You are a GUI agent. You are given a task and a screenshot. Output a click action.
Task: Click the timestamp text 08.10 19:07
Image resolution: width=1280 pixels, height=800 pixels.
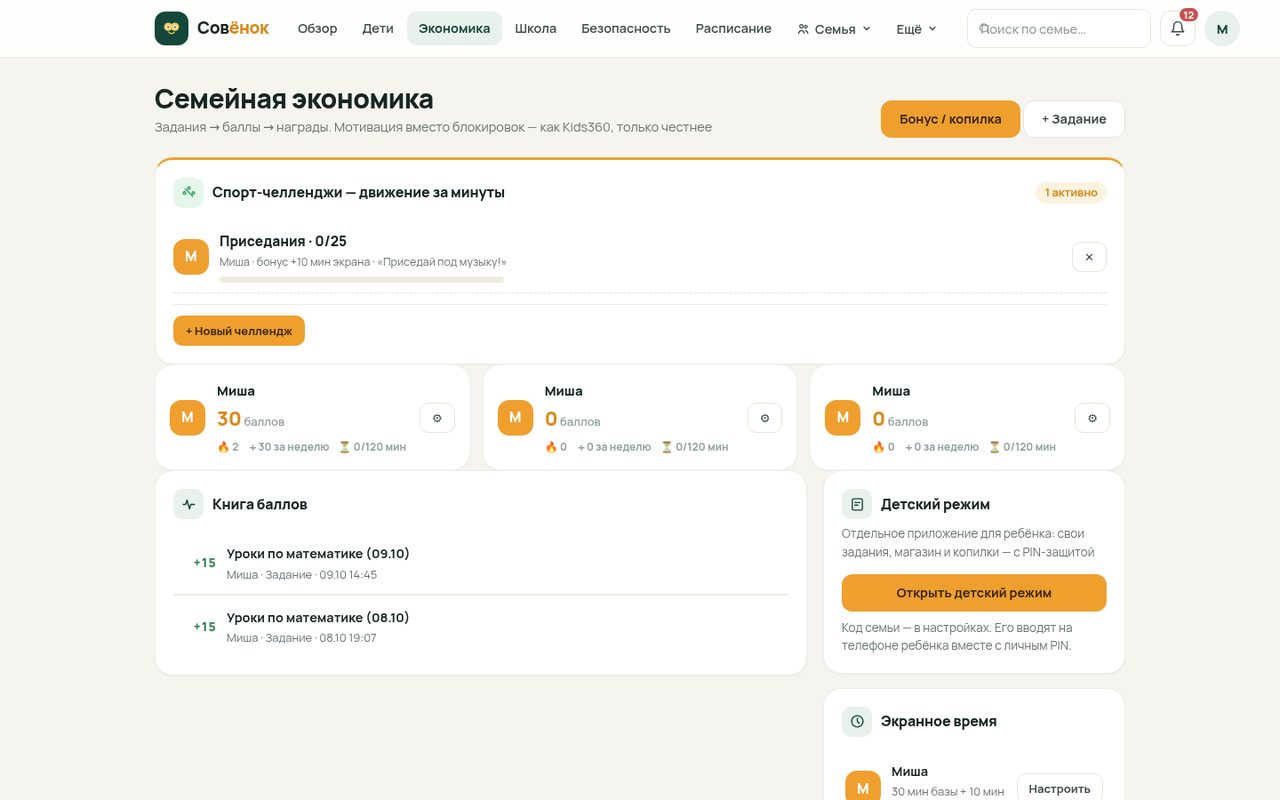348,638
